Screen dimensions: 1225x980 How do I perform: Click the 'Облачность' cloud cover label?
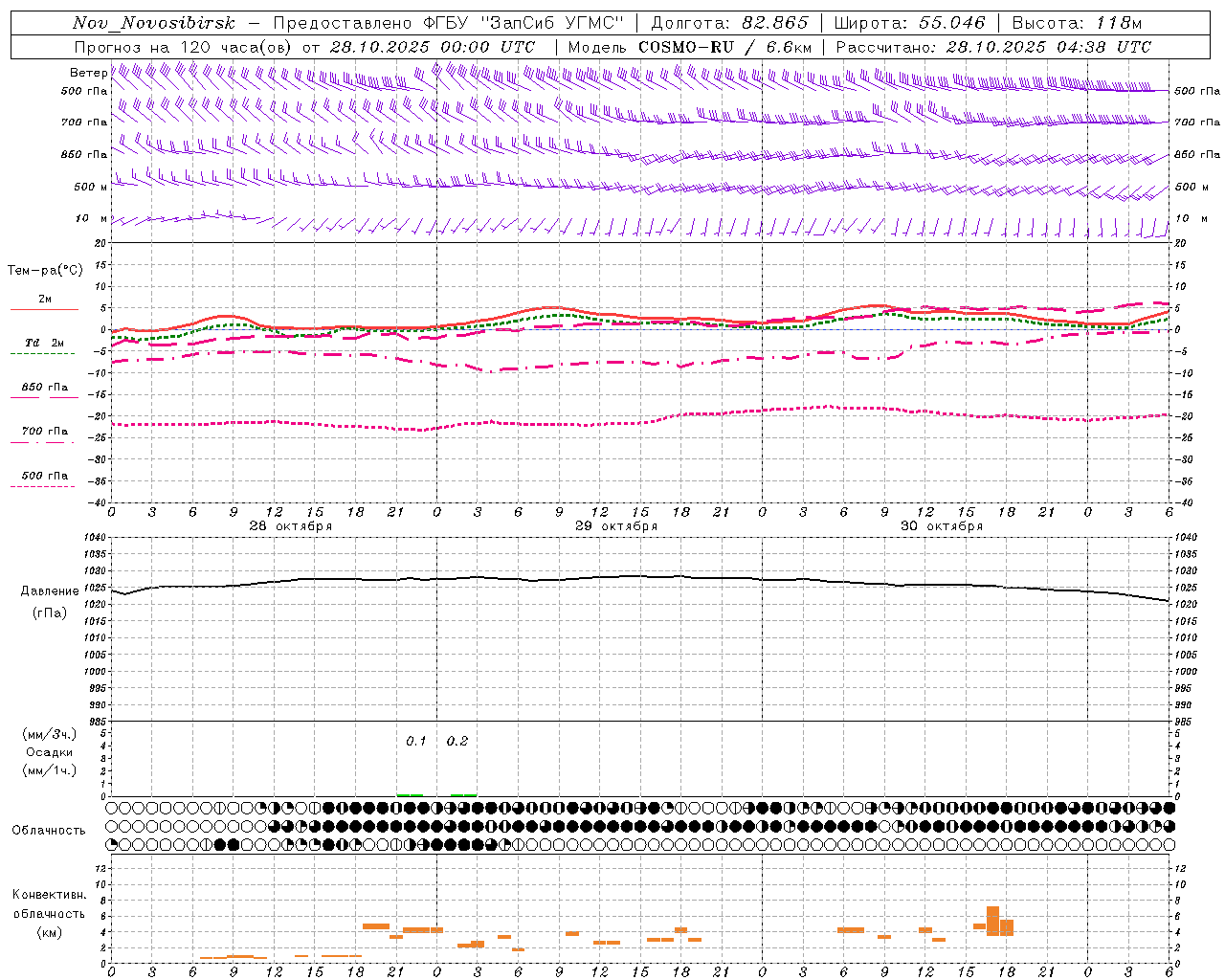49,831
